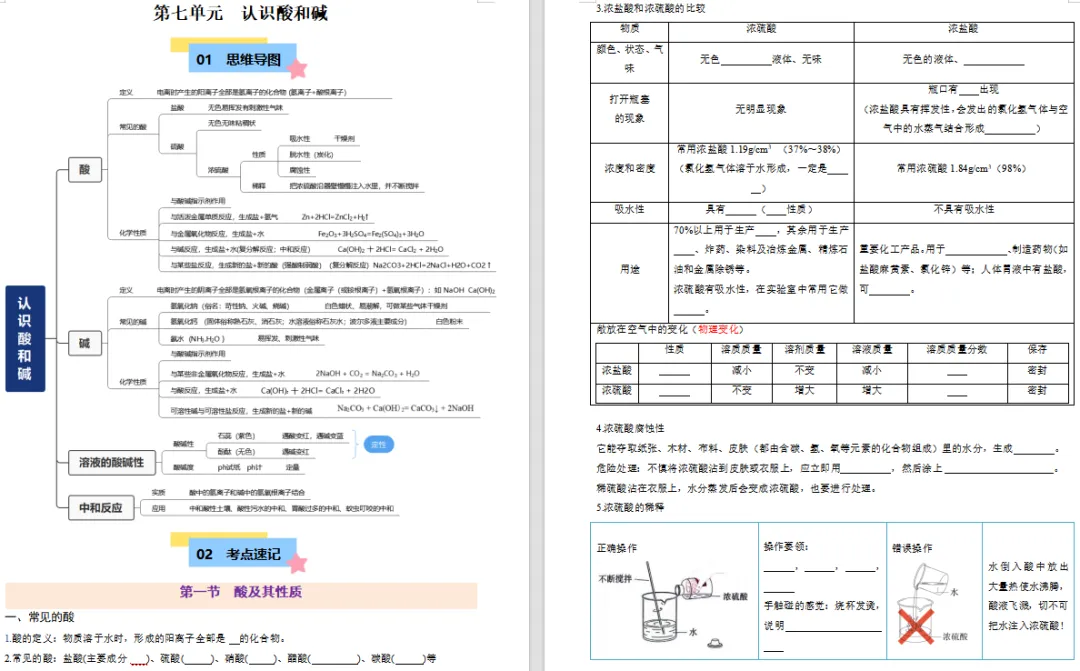Viewport: 1080px width, 671px height.
Task: Click the 石蕊 (紫色) entry
Action: click(x=236, y=436)
